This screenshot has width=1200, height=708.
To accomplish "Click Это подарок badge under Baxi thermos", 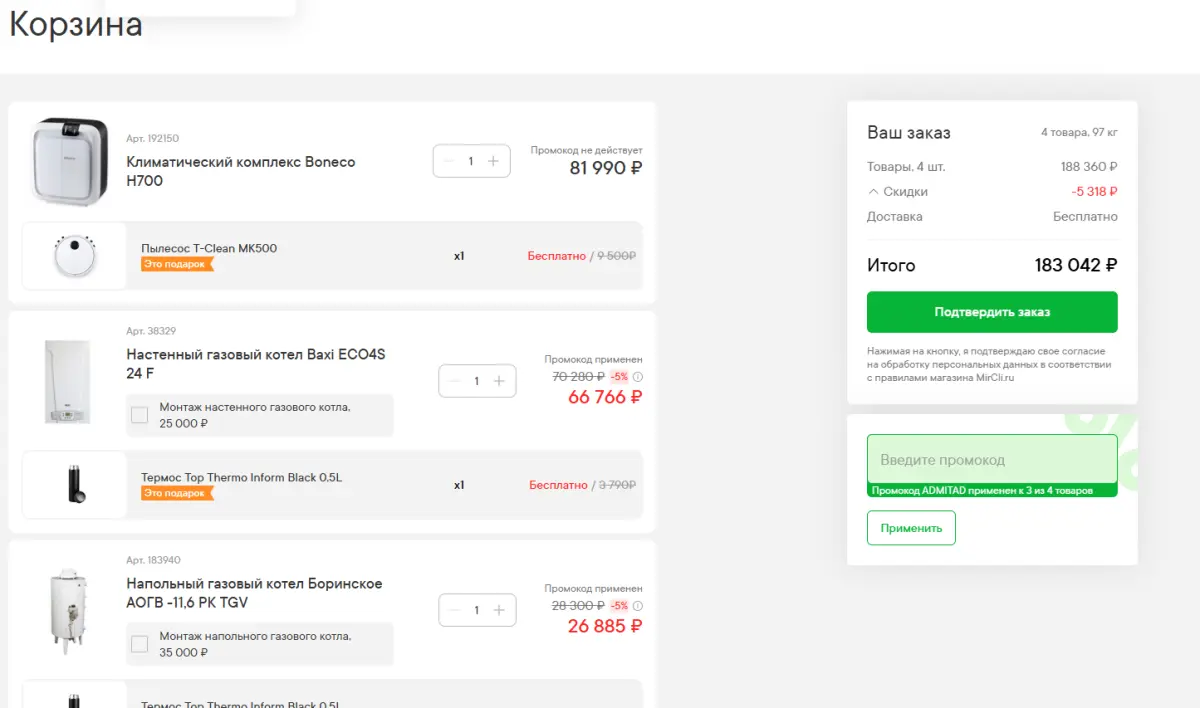I will (177, 493).
